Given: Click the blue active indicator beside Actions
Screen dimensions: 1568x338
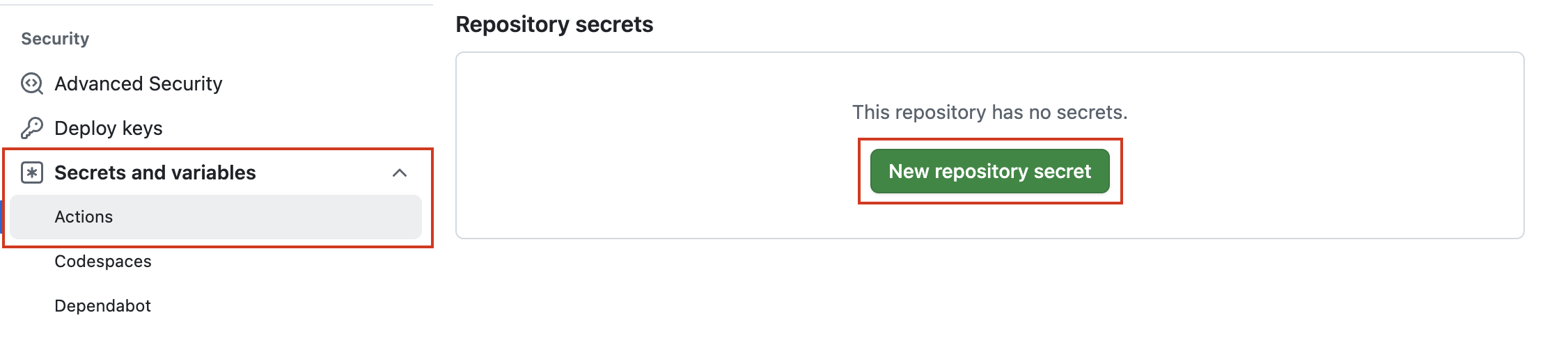Looking at the screenshot, I should click(x=2, y=217).
